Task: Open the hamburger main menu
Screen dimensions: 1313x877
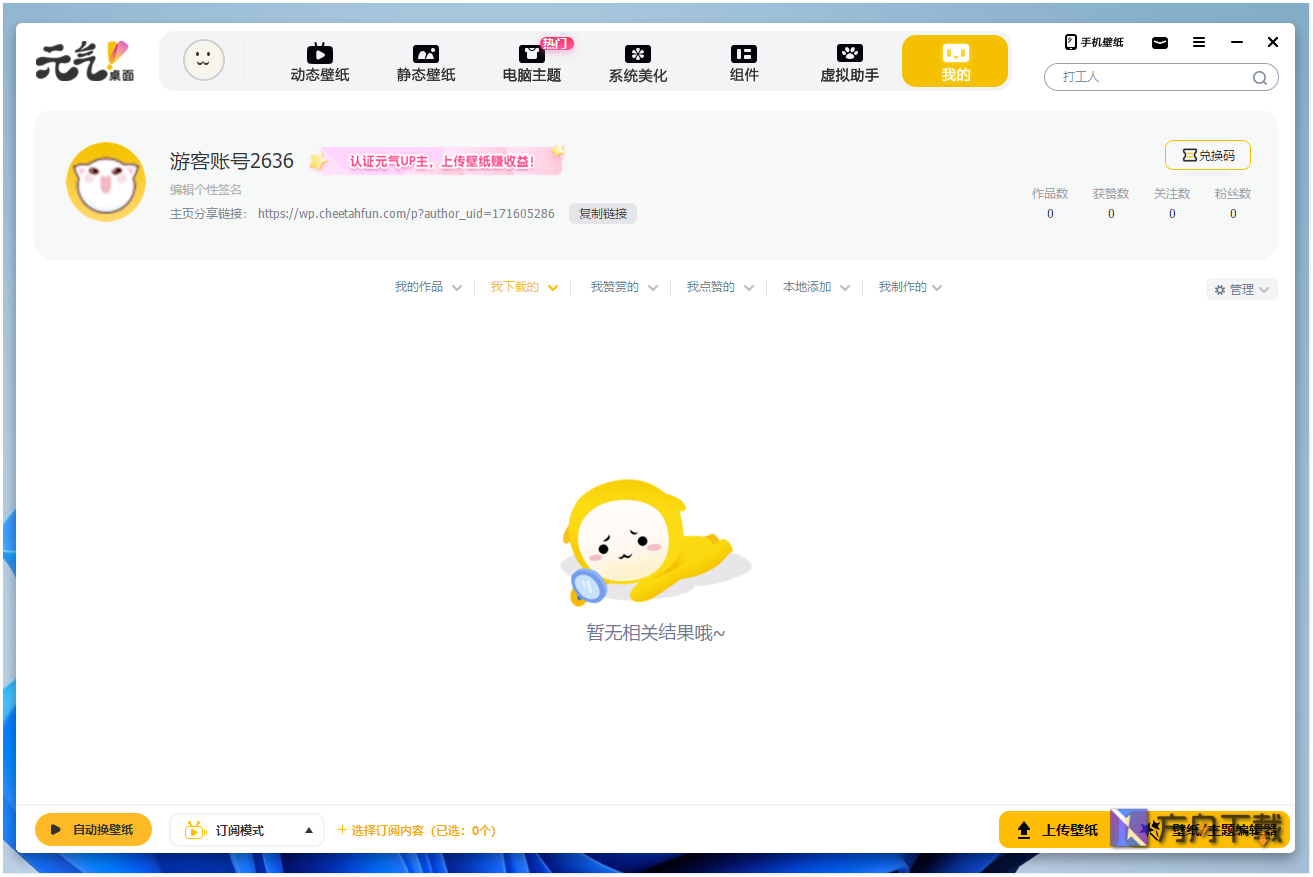Action: 1199,42
